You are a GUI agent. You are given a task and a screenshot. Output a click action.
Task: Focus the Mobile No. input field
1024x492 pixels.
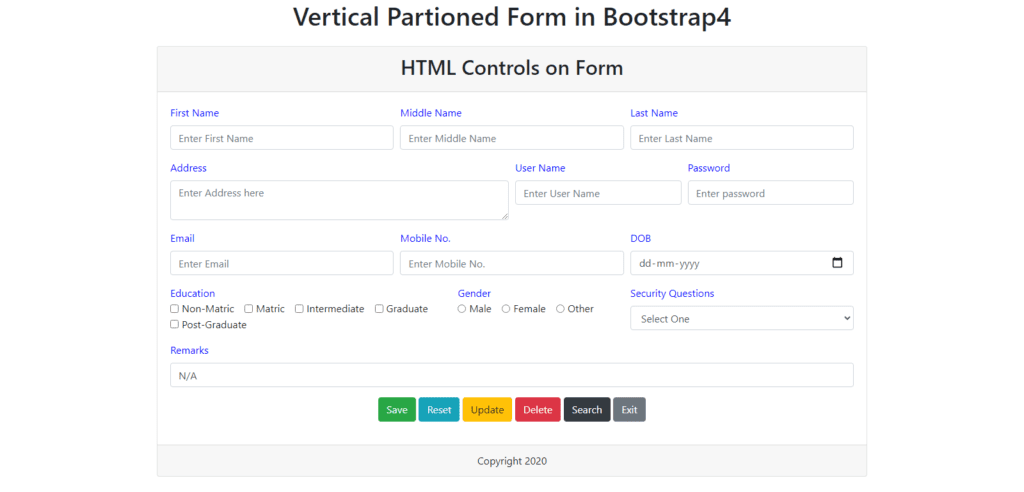tap(512, 263)
